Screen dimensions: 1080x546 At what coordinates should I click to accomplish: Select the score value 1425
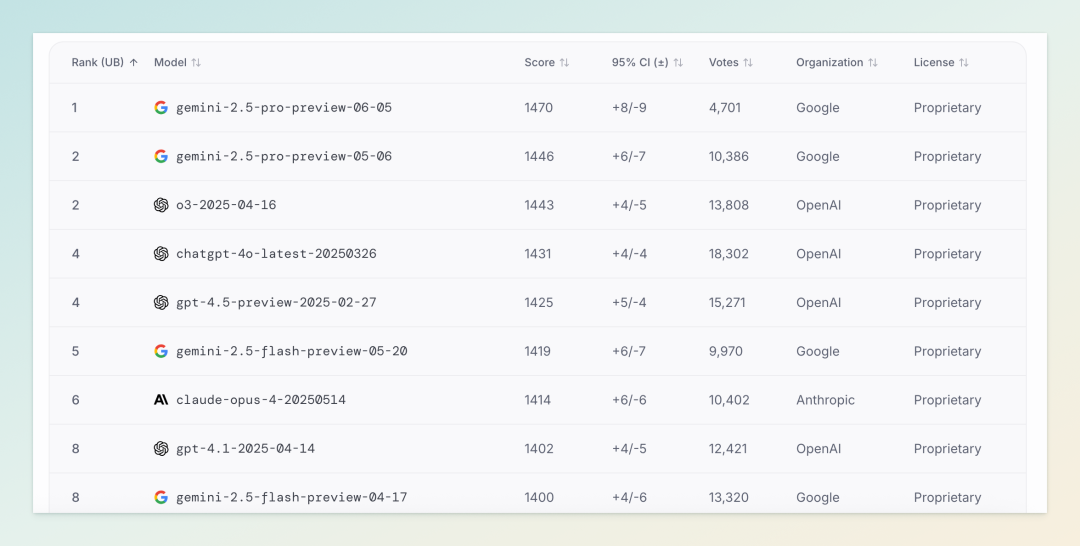click(539, 302)
